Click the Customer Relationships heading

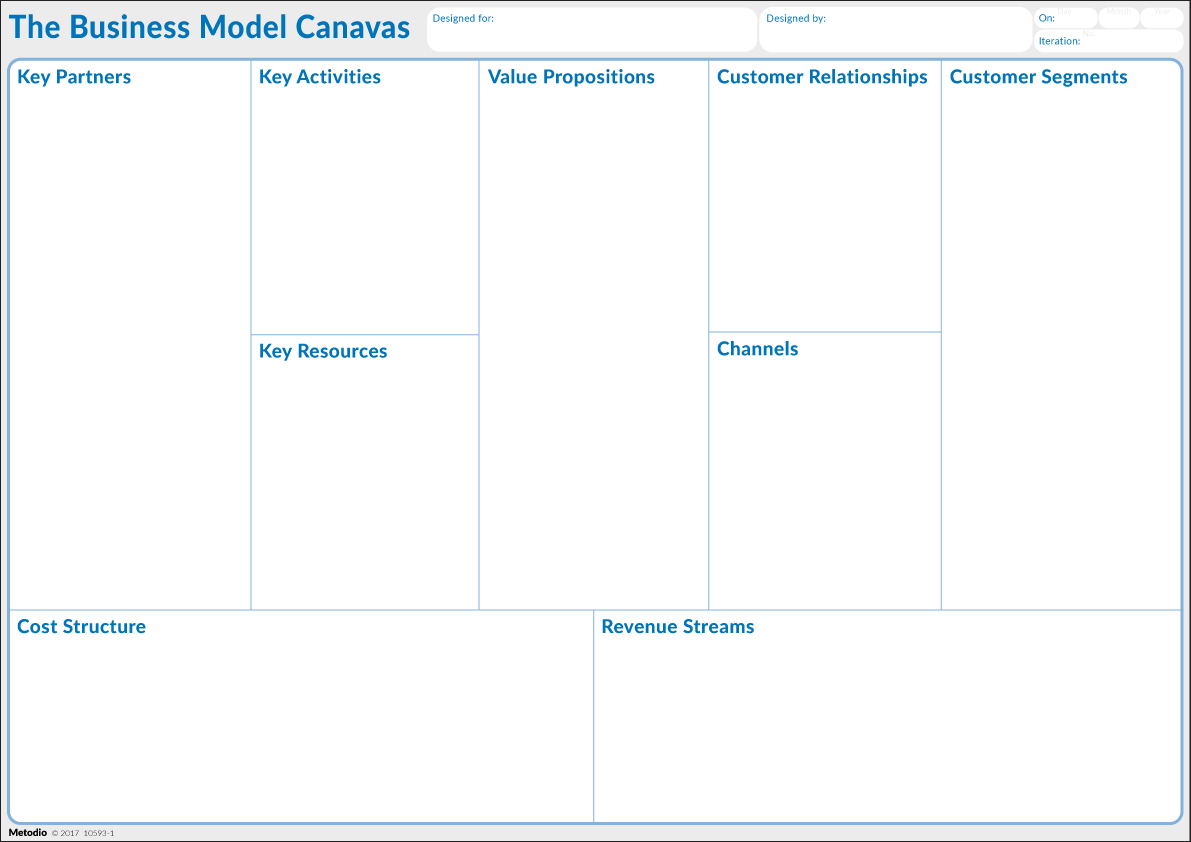click(x=822, y=76)
